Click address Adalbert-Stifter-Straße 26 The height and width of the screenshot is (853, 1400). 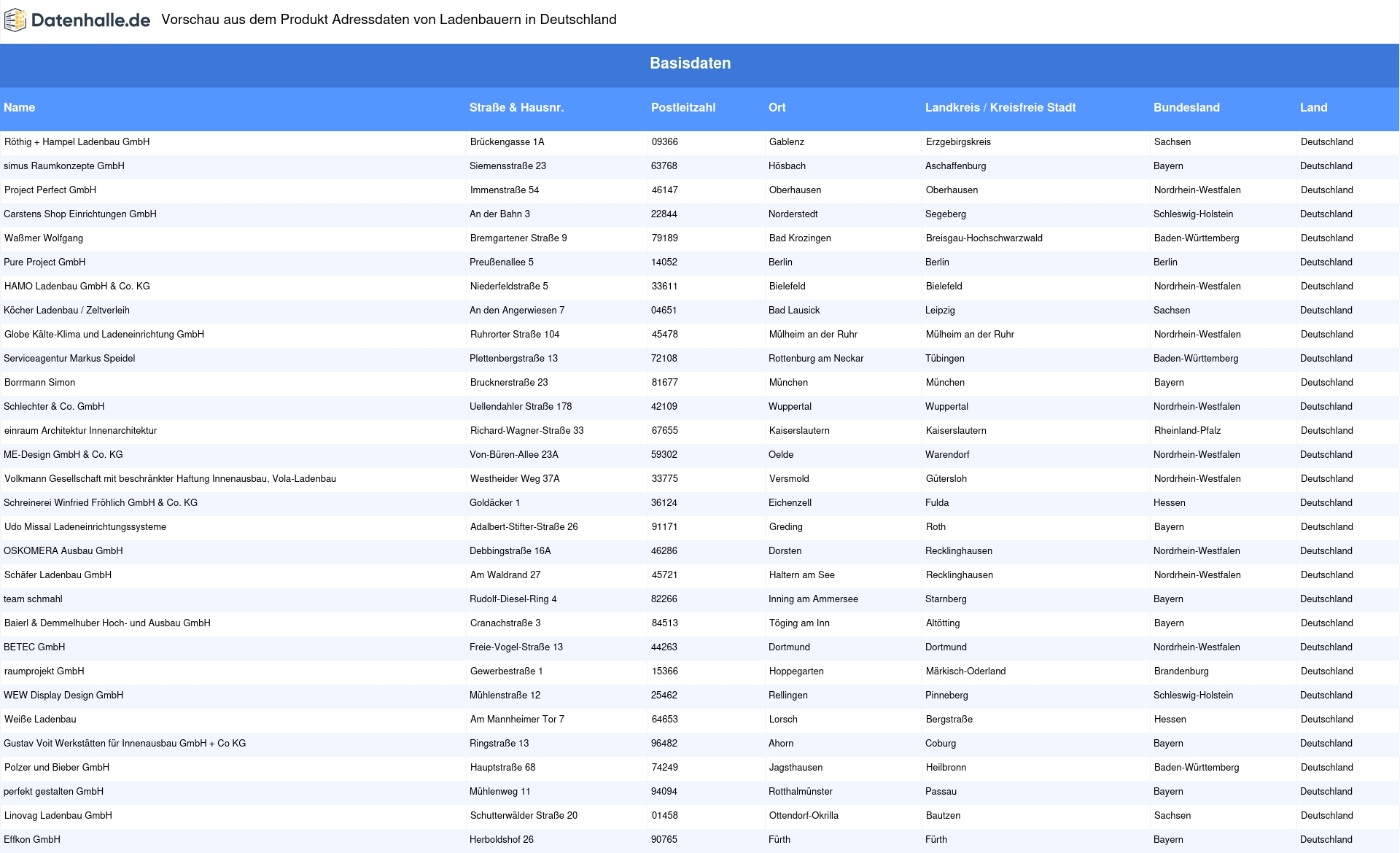[524, 526]
